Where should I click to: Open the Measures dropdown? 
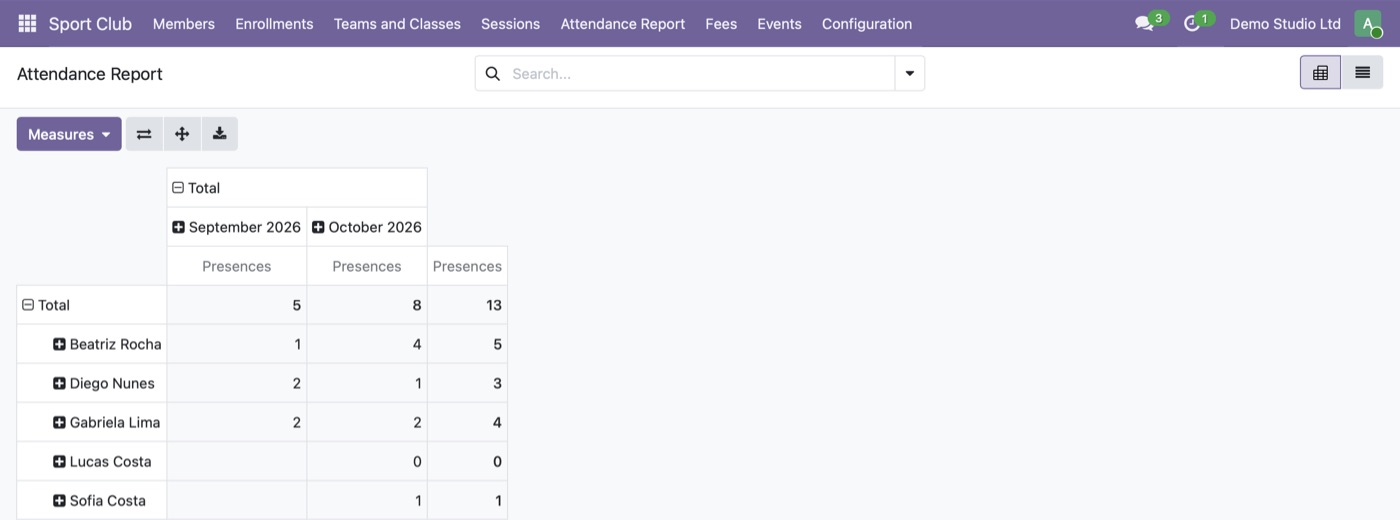click(x=69, y=134)
